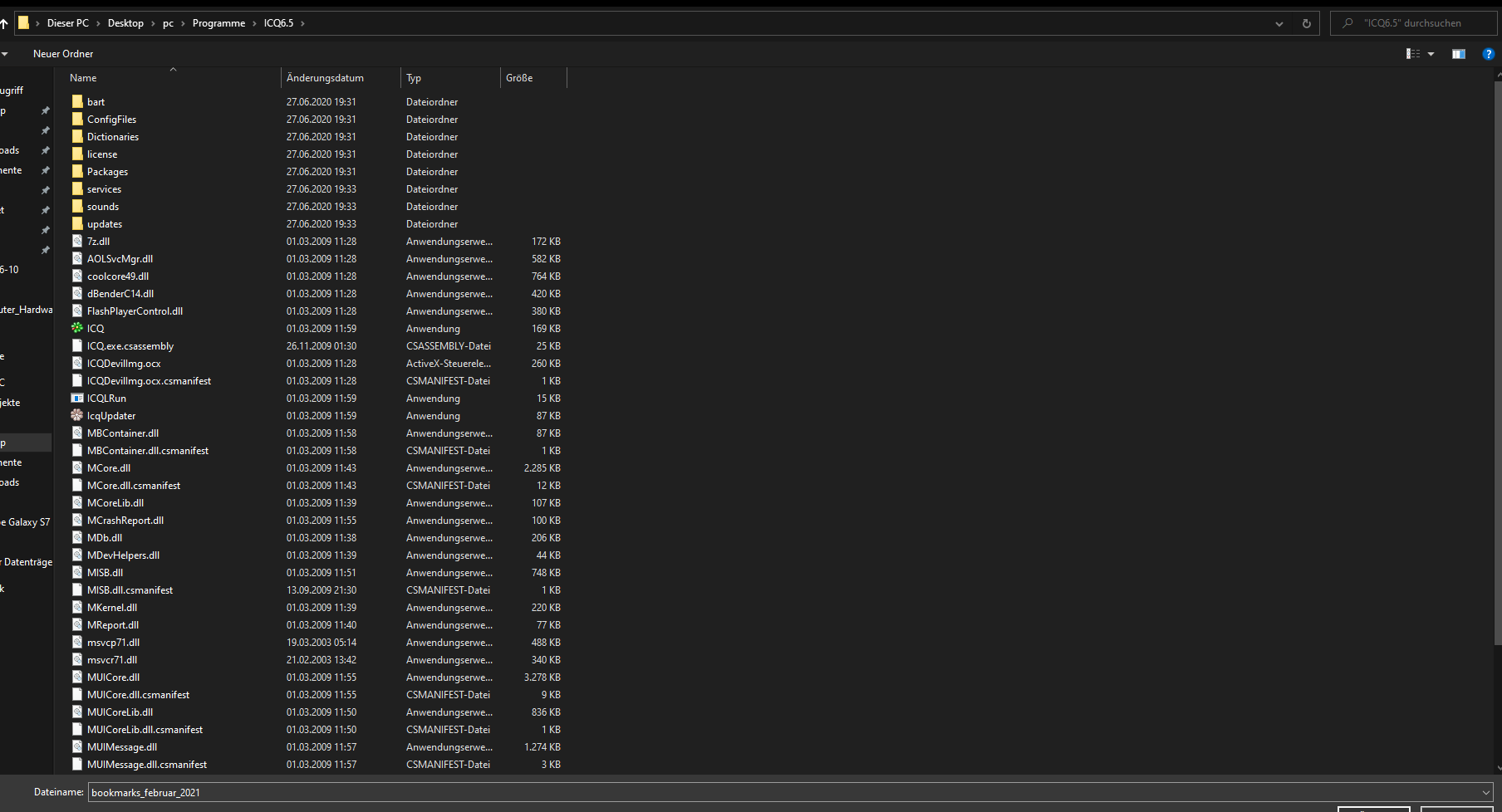The image size is (1502, 812).
Task: Open the Dateiname combo box dropdown arrow
Action: point(1485,792)
